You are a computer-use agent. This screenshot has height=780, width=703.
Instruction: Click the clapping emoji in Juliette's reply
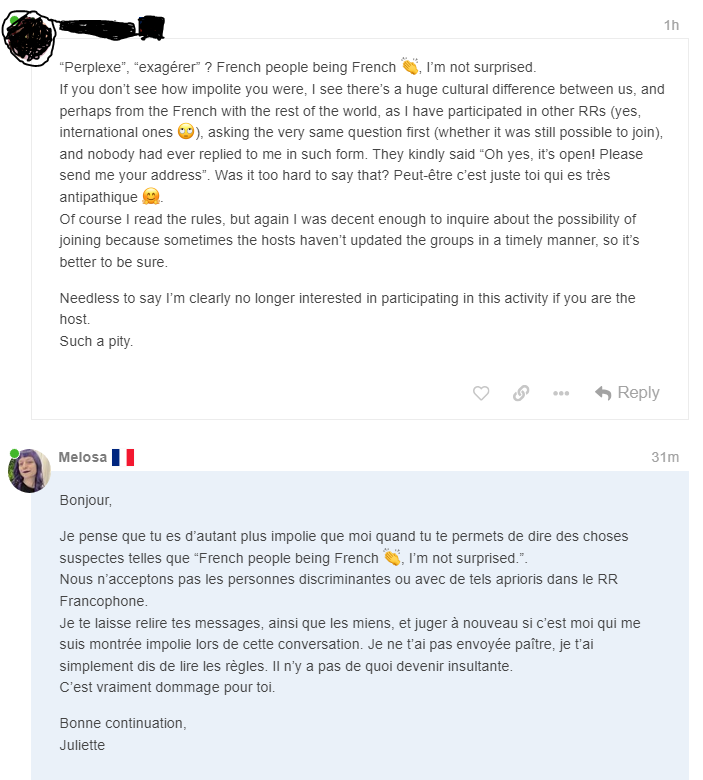point(392,558)
